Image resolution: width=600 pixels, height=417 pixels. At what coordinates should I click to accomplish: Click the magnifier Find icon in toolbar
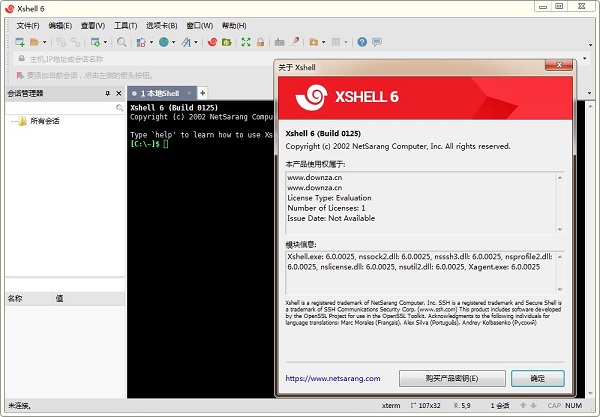click(x=122, y=42)
